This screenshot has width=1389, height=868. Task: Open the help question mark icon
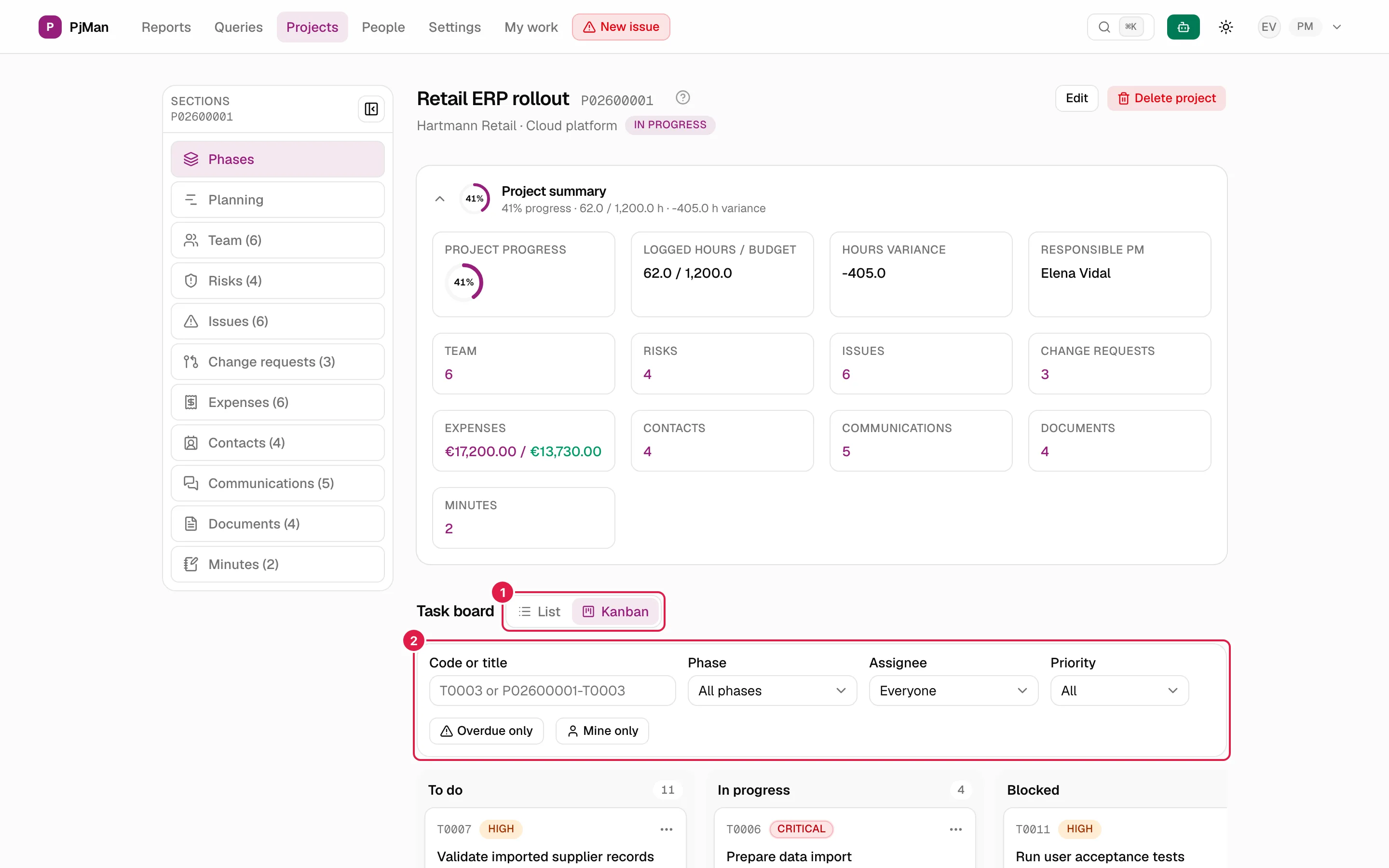(682, 97)
